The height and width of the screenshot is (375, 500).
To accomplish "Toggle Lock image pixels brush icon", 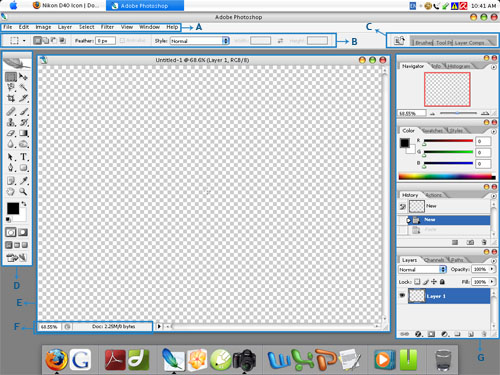I will coord(426,282).
